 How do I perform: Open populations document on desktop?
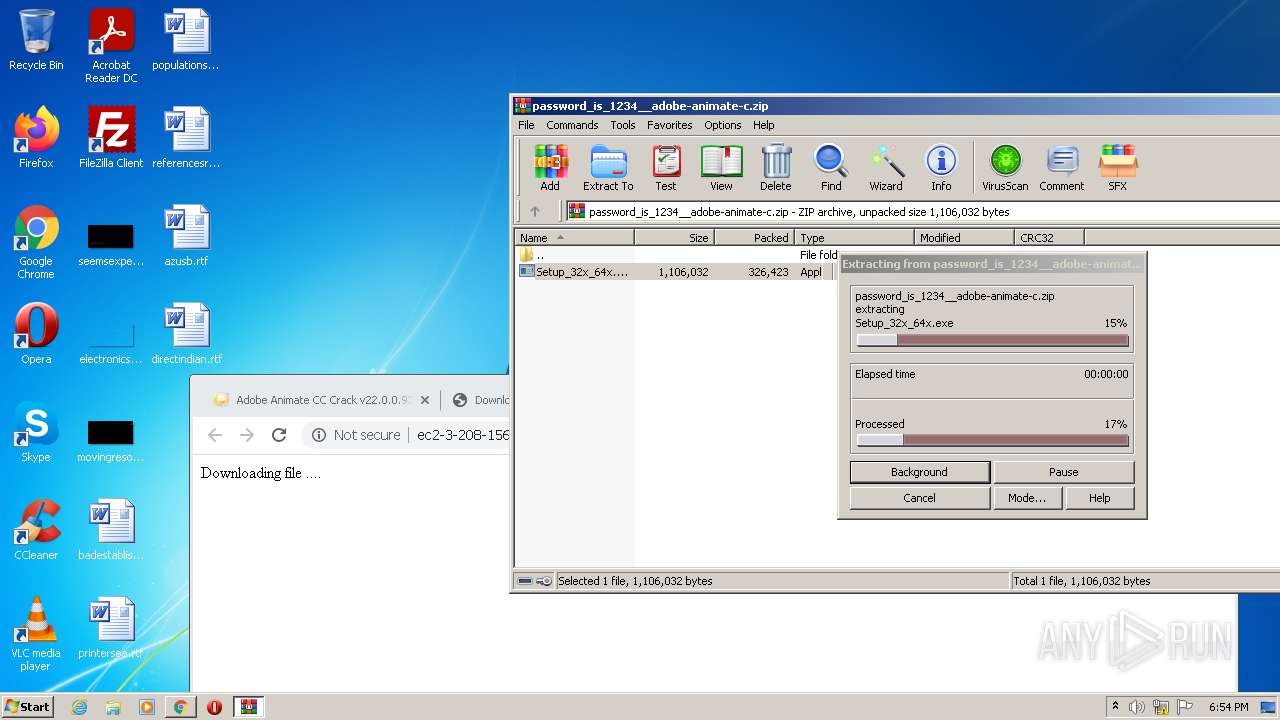[186, 40]
